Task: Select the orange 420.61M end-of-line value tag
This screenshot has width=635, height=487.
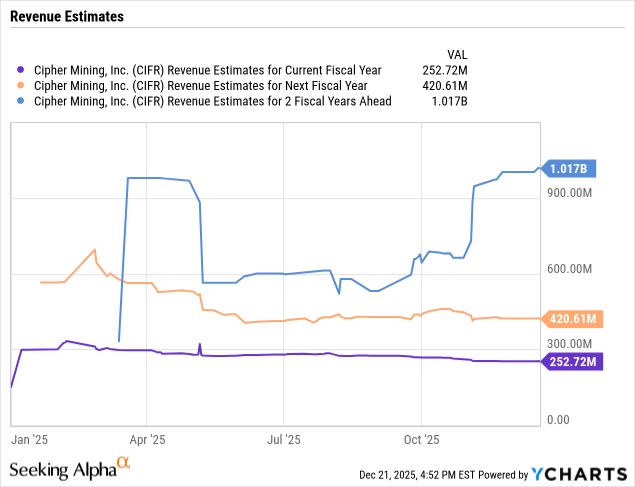Action: point(571,319)
